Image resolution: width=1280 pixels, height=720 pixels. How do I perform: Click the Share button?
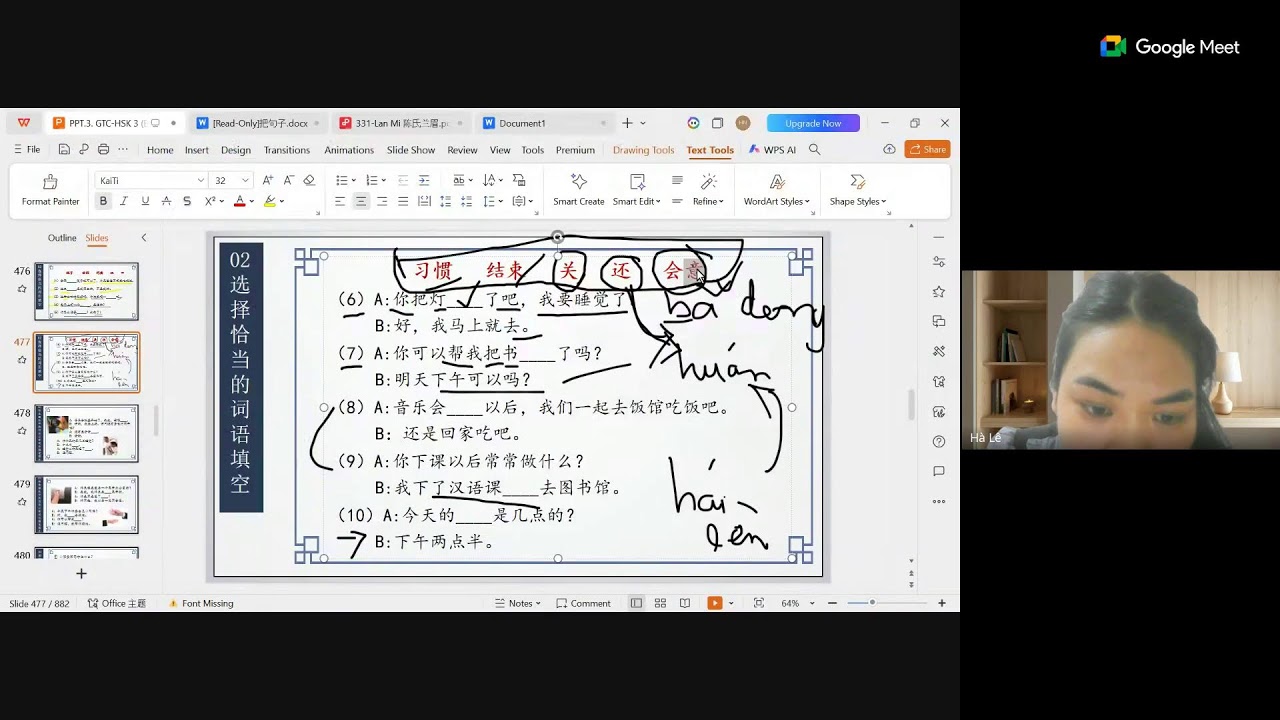(927, 149)
